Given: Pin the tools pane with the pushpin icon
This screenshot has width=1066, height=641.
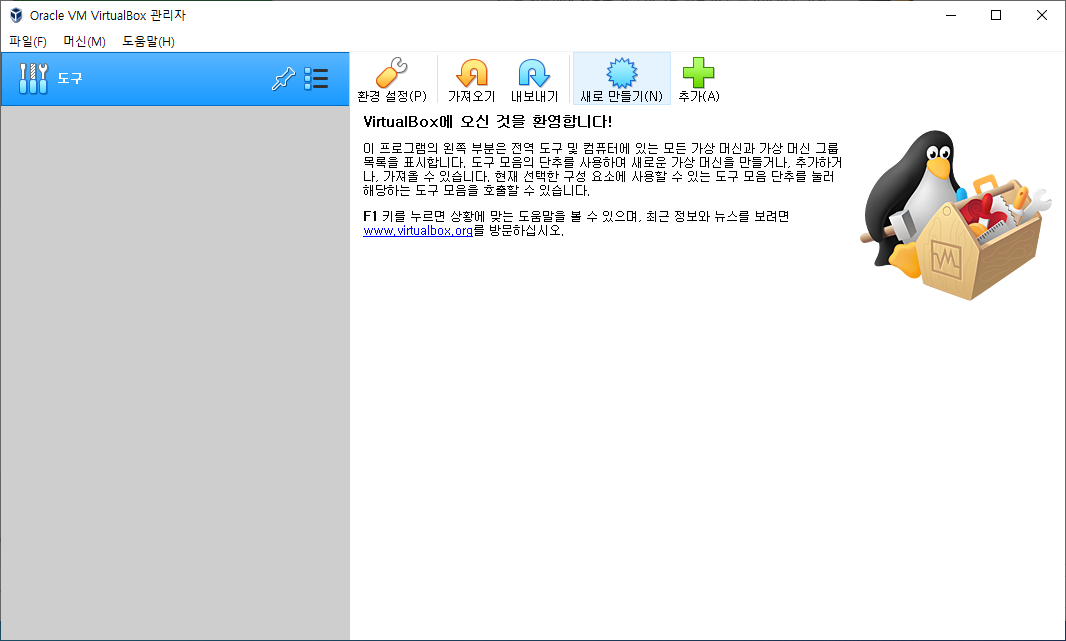Looking at the screenshot, I should tap(283, 79).
